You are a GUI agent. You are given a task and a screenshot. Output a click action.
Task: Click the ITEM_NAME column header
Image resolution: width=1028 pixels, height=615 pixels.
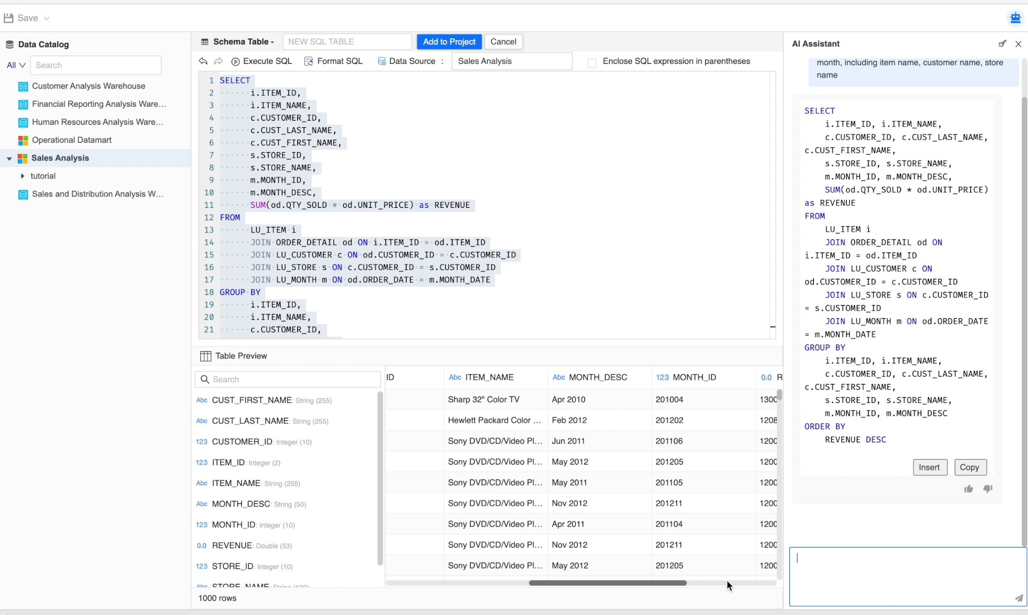pos(496,377)
